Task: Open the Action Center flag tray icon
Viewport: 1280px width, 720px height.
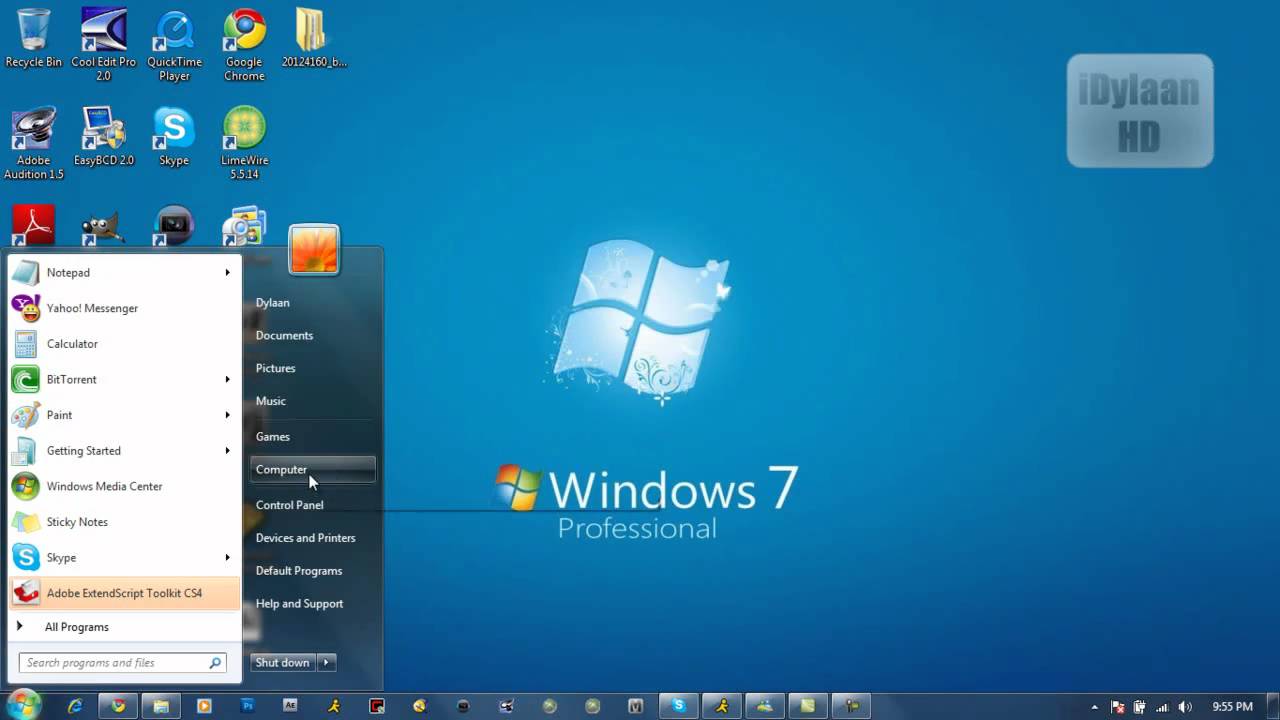Action: 1118,707
